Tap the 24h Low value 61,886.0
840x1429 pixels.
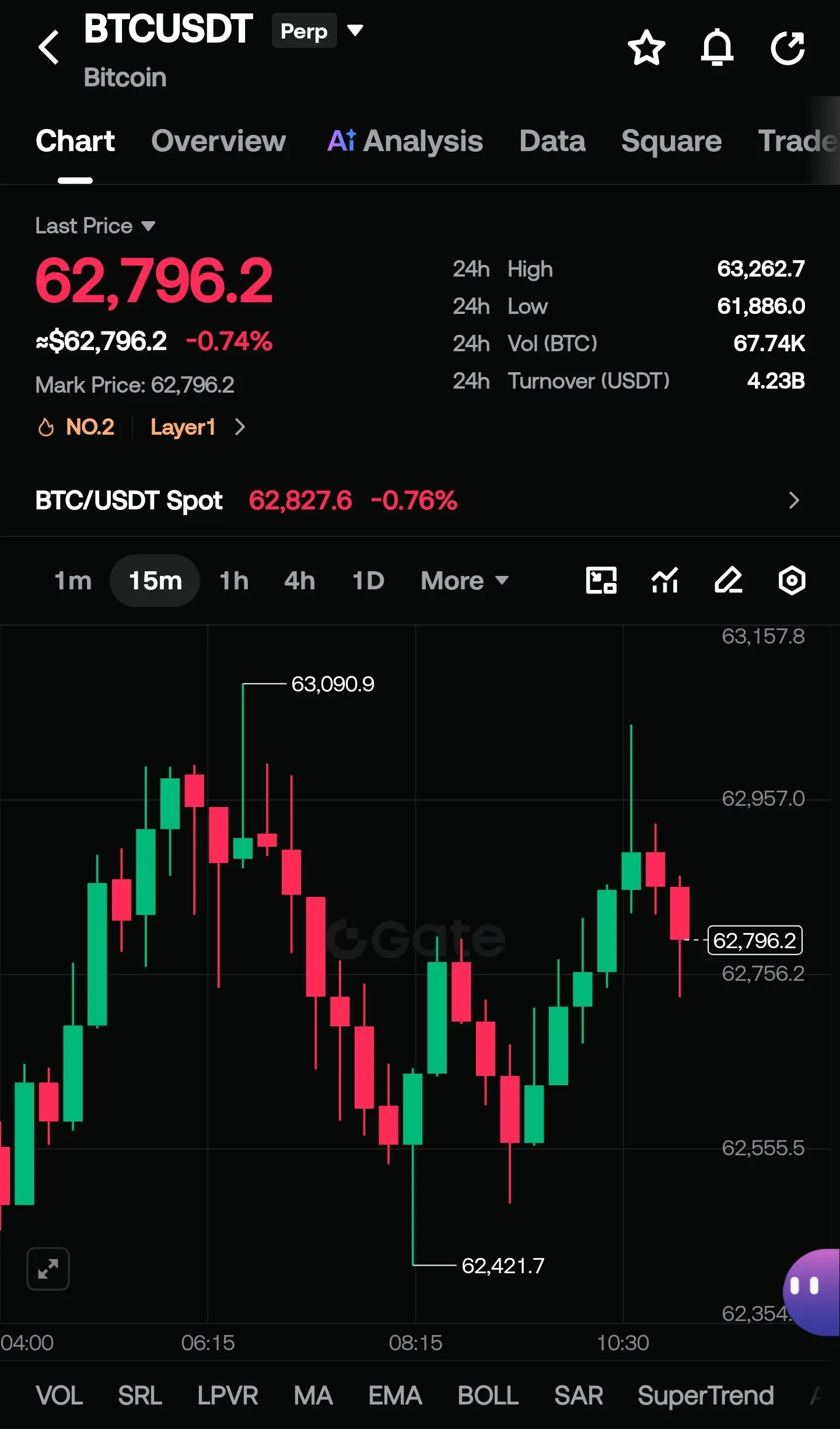(x=761, y=306)
